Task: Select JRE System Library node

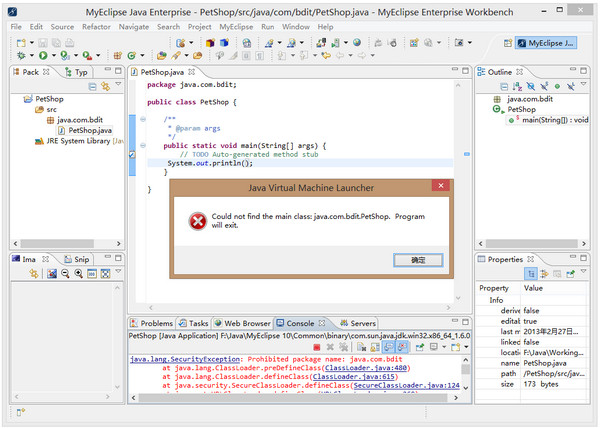Action: 83,141
